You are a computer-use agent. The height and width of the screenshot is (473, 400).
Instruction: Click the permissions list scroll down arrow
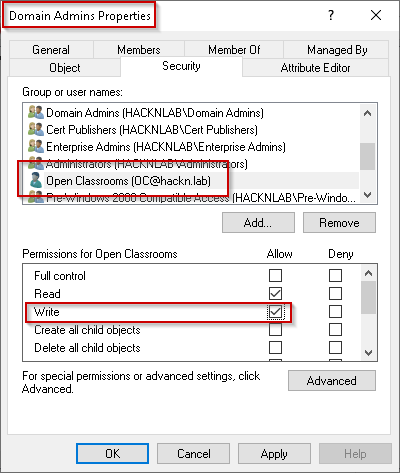pos(368,352)
